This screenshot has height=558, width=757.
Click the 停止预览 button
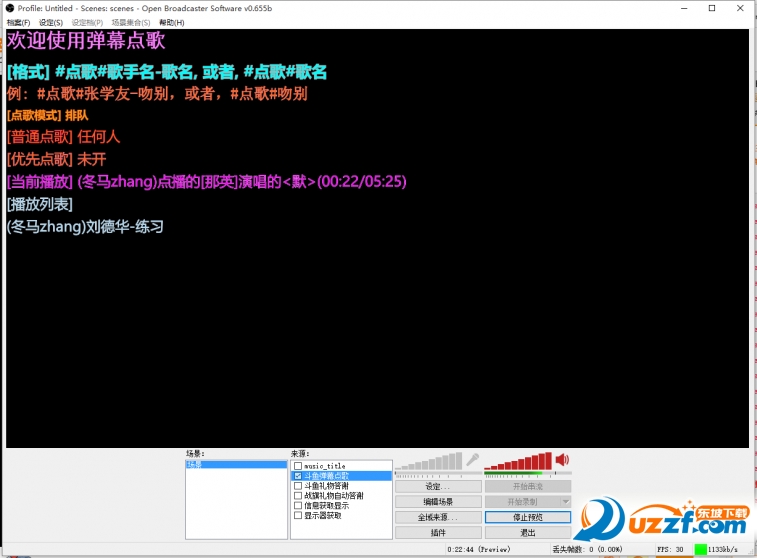[x=527, y=518]
